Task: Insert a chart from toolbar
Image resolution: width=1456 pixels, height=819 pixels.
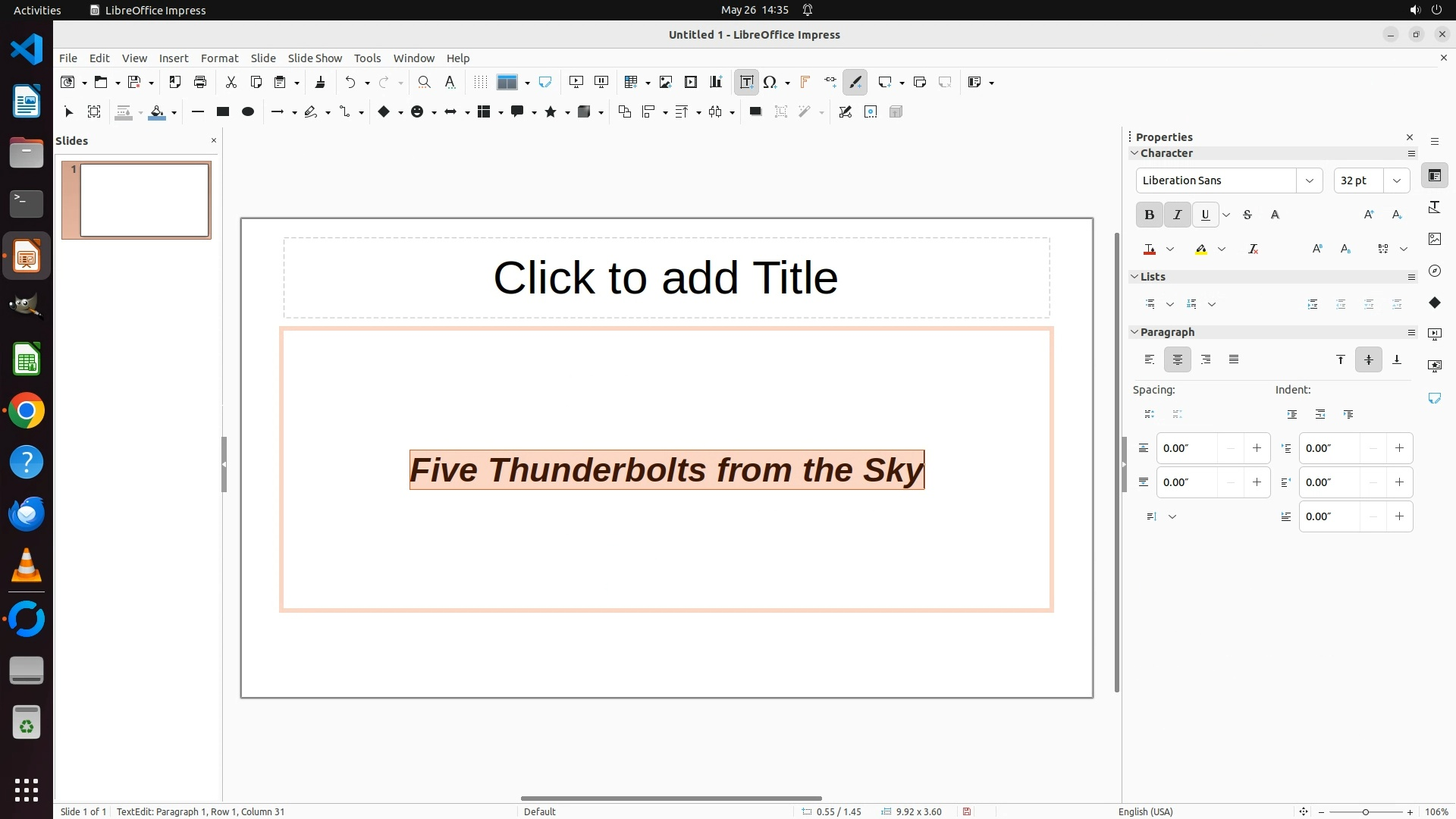Action: pyautogui.click(x=715, y=82)
